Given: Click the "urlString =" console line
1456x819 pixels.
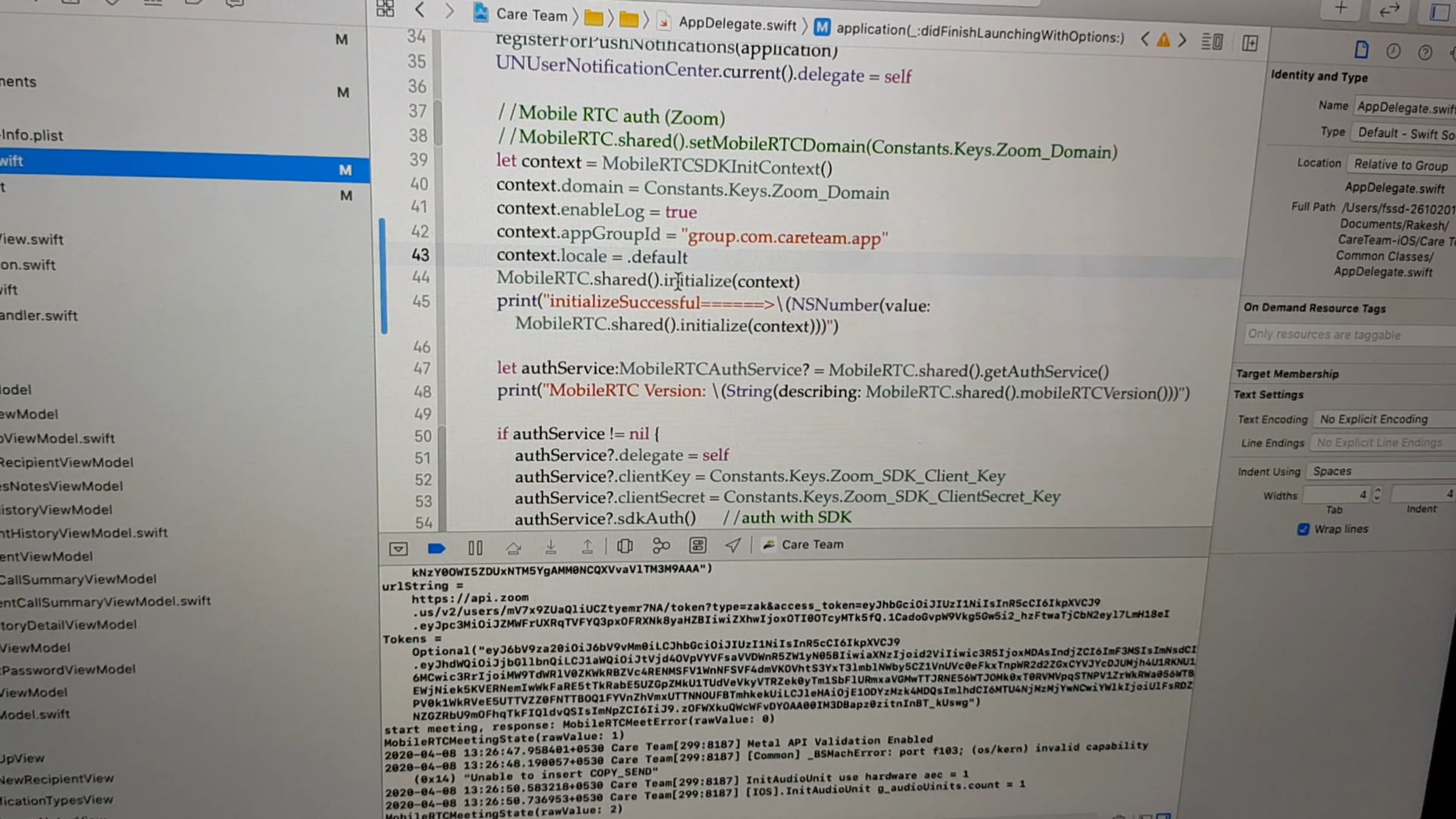Looking at the screenshot, I should (x=423, y=586).
